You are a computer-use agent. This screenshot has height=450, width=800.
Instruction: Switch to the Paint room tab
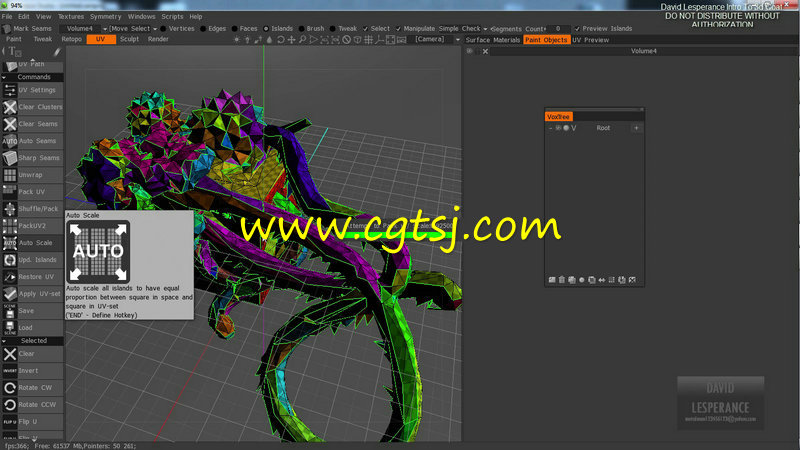pos(14,39)
